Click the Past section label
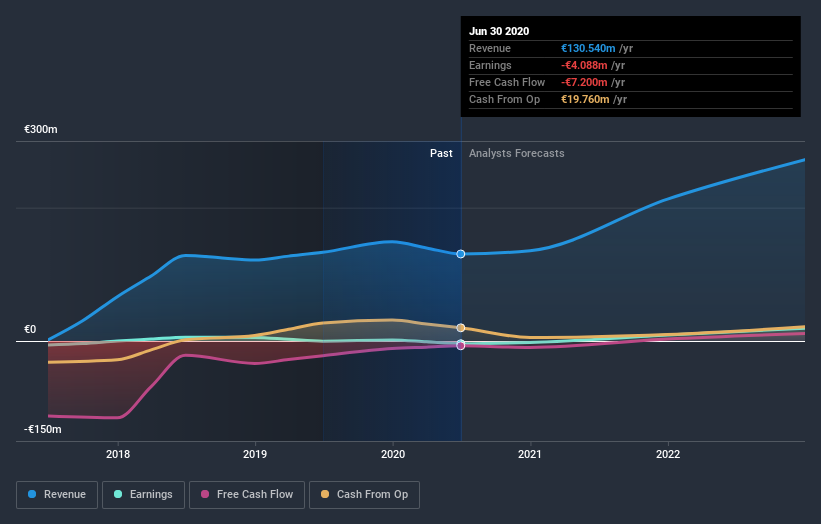Viewport: 821px width, 524px height. click(441, 153)
